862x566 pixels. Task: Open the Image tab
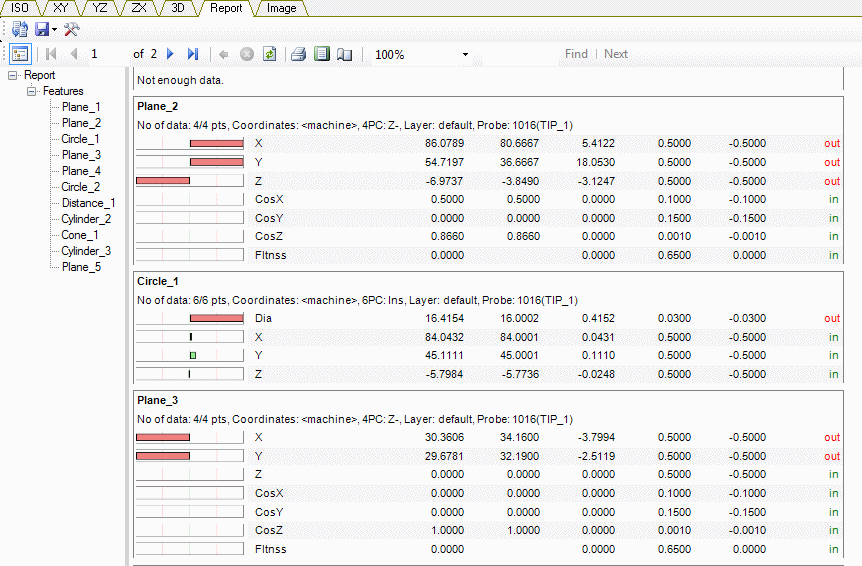point(281,8)
